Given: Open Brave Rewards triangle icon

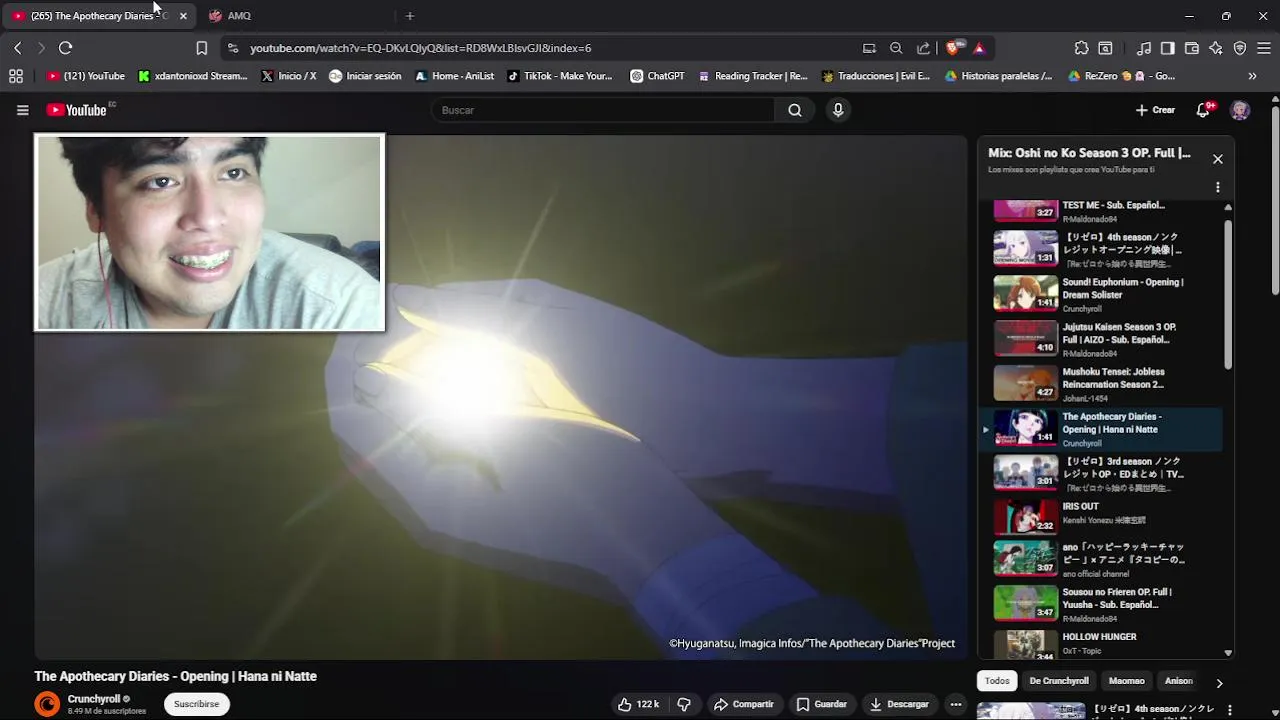Looking at the screenshot, I should (x=979, y=48).
